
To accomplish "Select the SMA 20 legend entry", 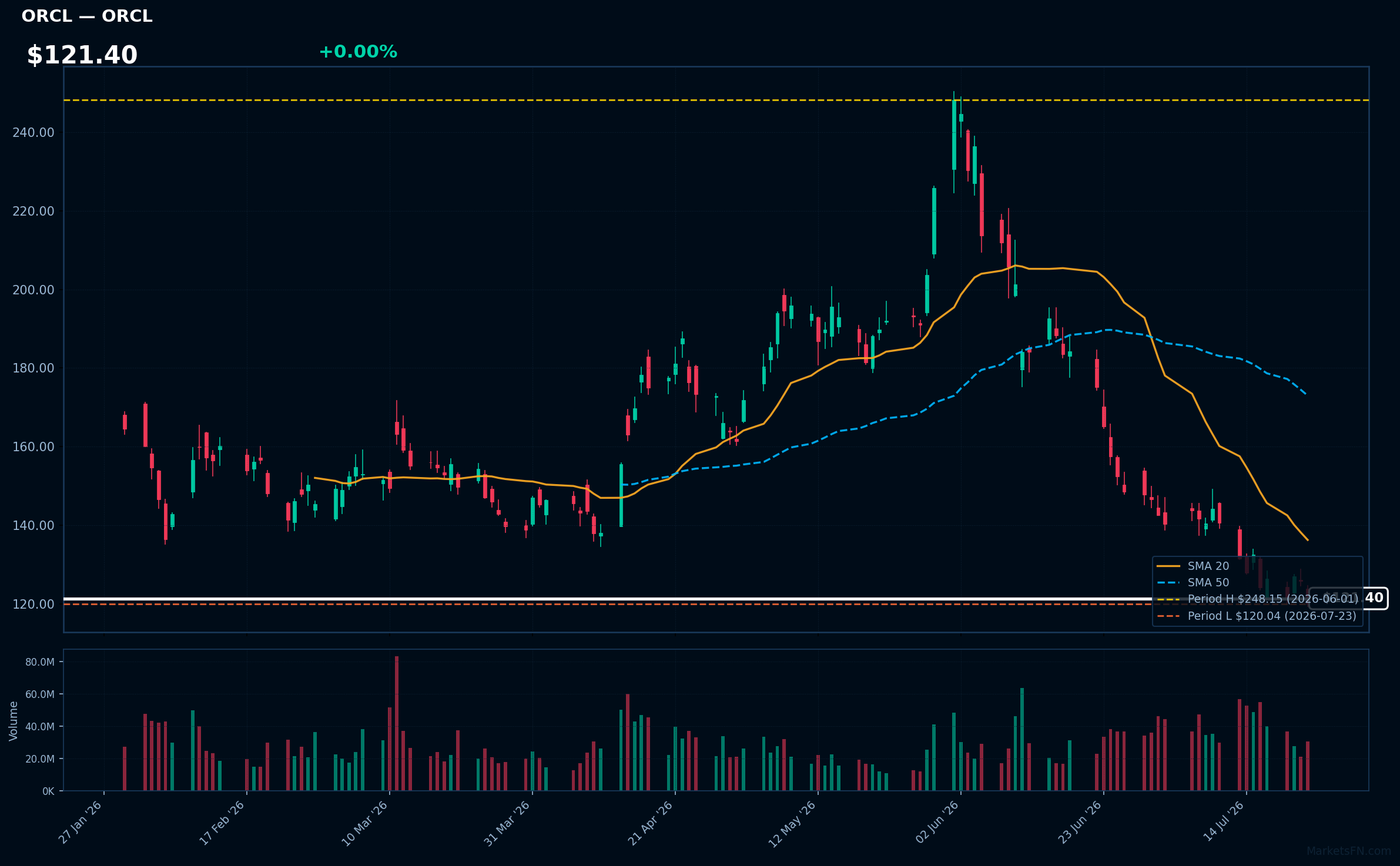I will coord(1193,566).
